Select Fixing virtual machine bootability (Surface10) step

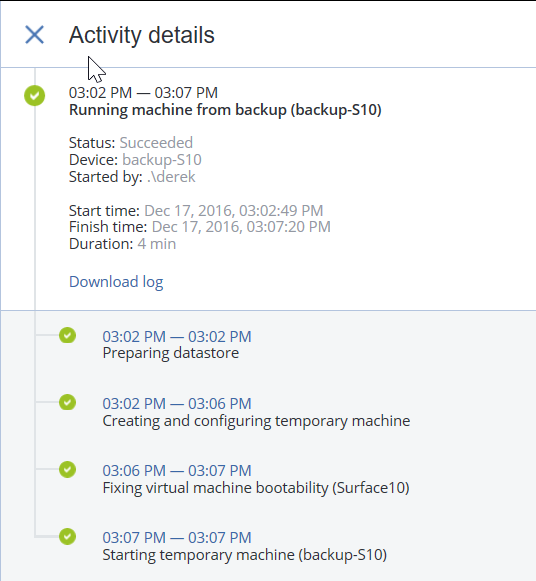(256, 488)
